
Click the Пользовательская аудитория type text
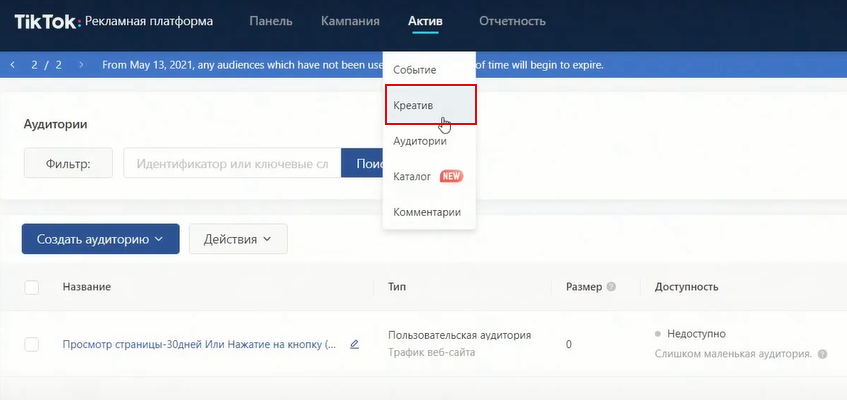(460, 335)
